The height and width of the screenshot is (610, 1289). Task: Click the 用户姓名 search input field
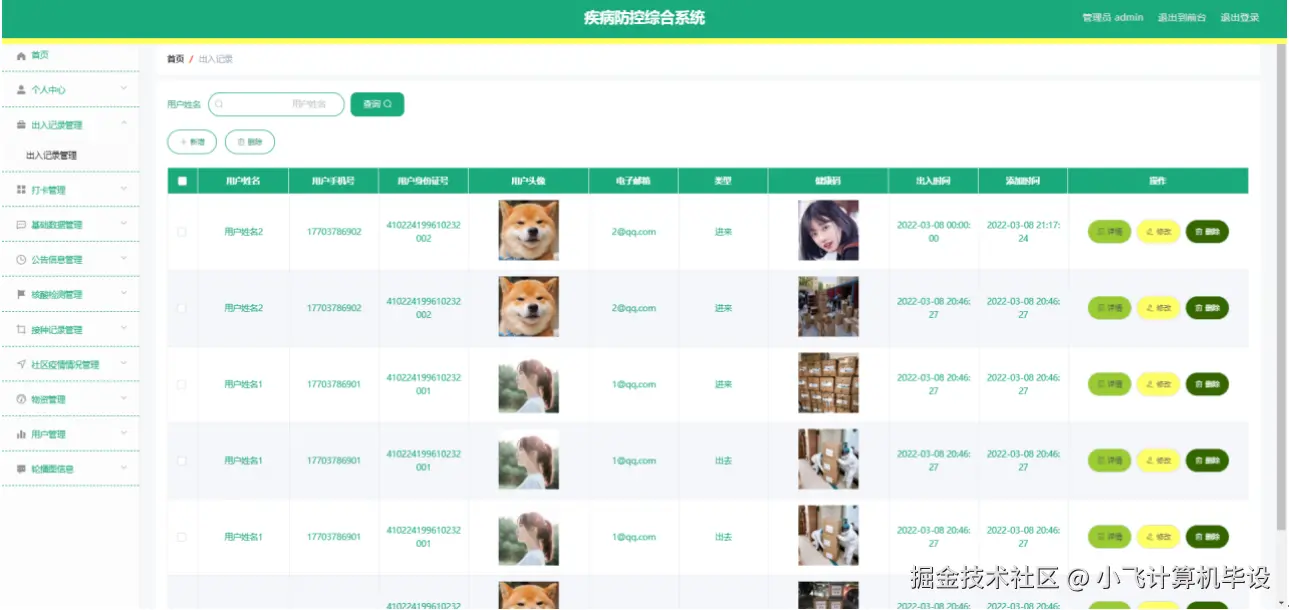276,104
